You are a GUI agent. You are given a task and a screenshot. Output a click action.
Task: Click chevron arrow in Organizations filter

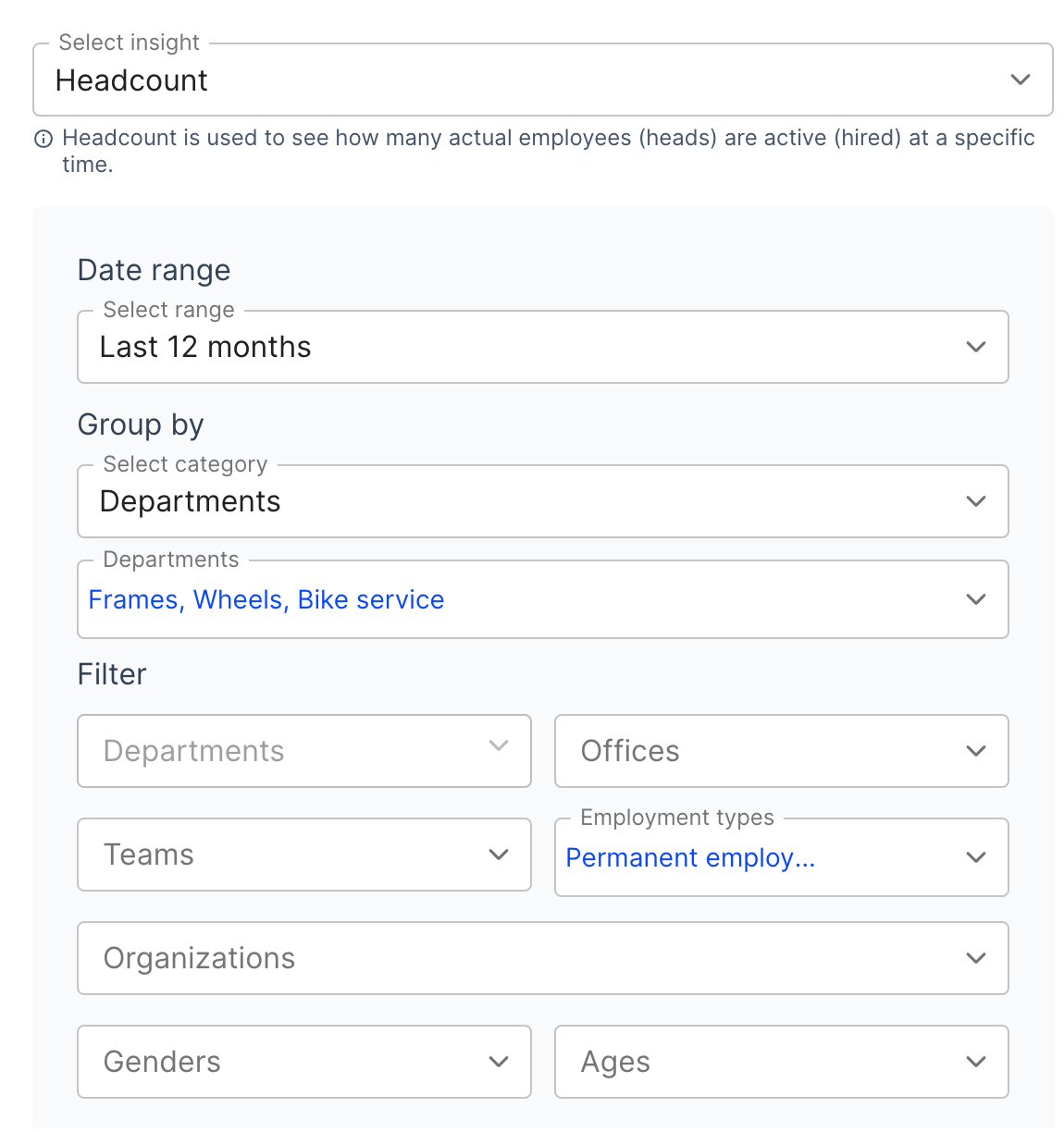click(975, 958)
